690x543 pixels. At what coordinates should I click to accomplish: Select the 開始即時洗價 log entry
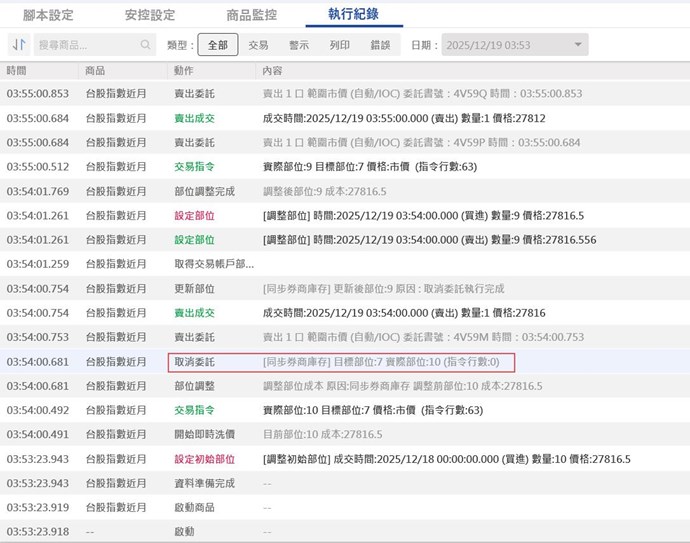205,435
